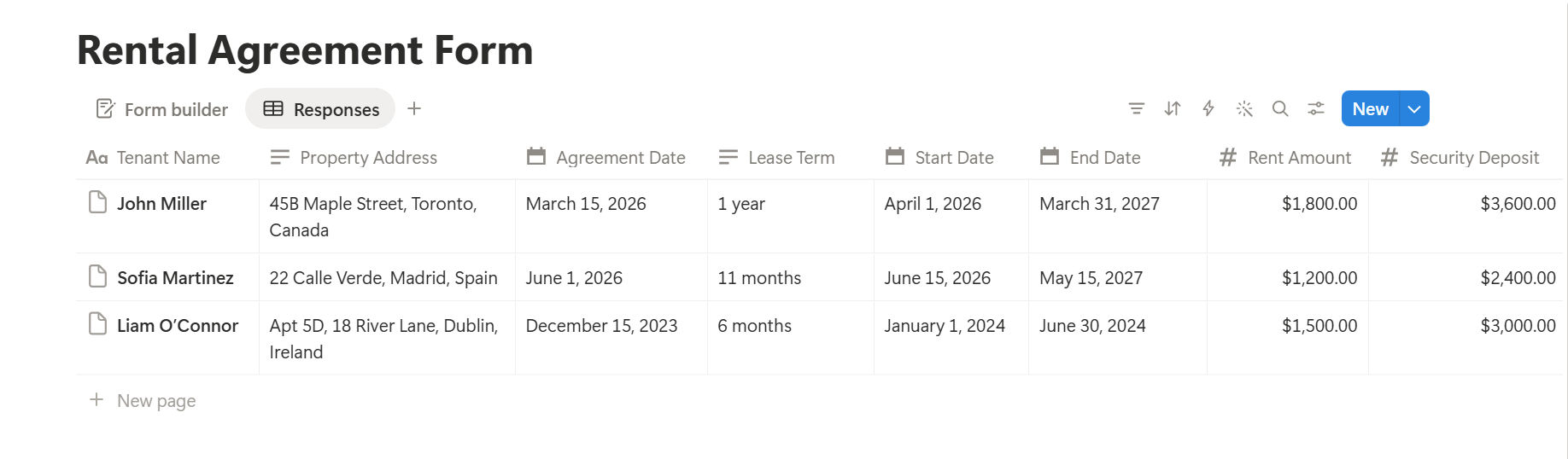Screen dimensions: 1568x459
Task: Click the AI sparkle icon in the toolbar
Action: point(1244,109)
